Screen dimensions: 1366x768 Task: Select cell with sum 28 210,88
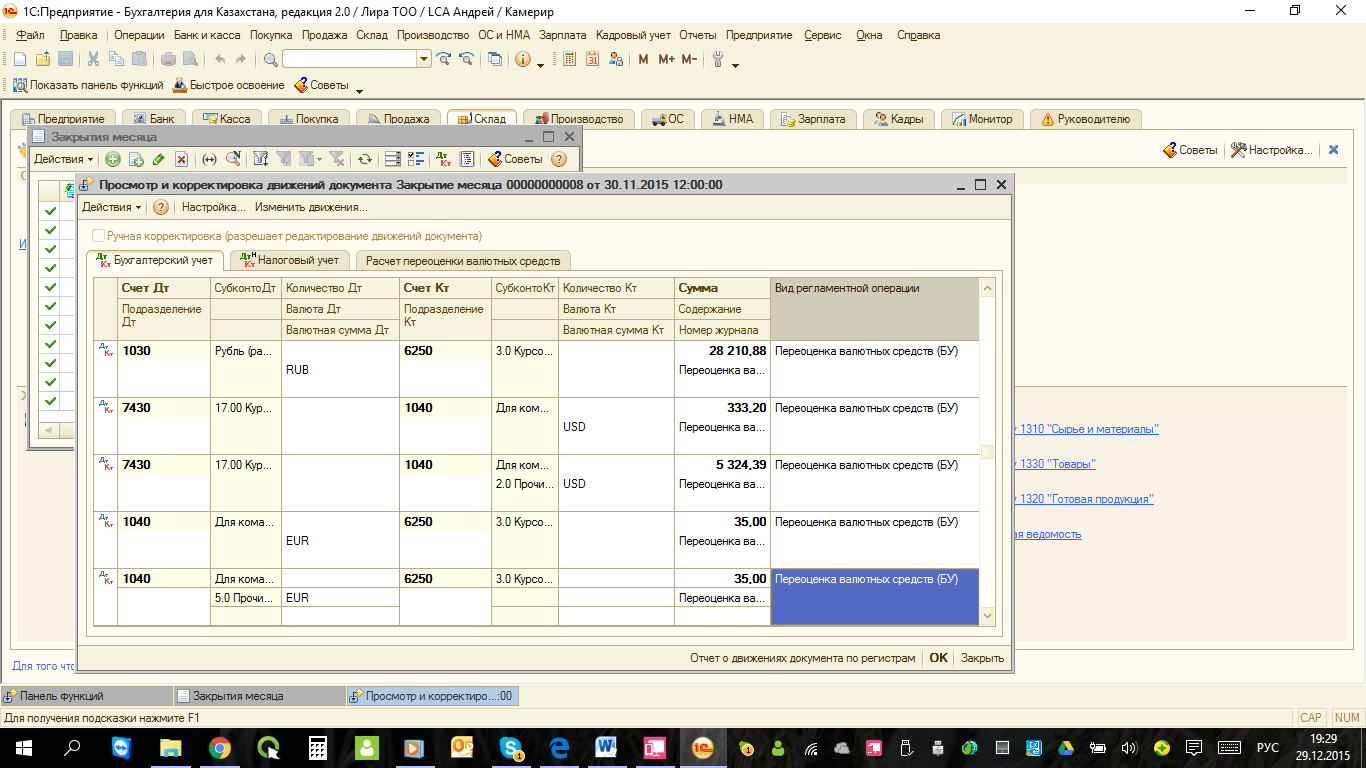(x=722, y=351)
